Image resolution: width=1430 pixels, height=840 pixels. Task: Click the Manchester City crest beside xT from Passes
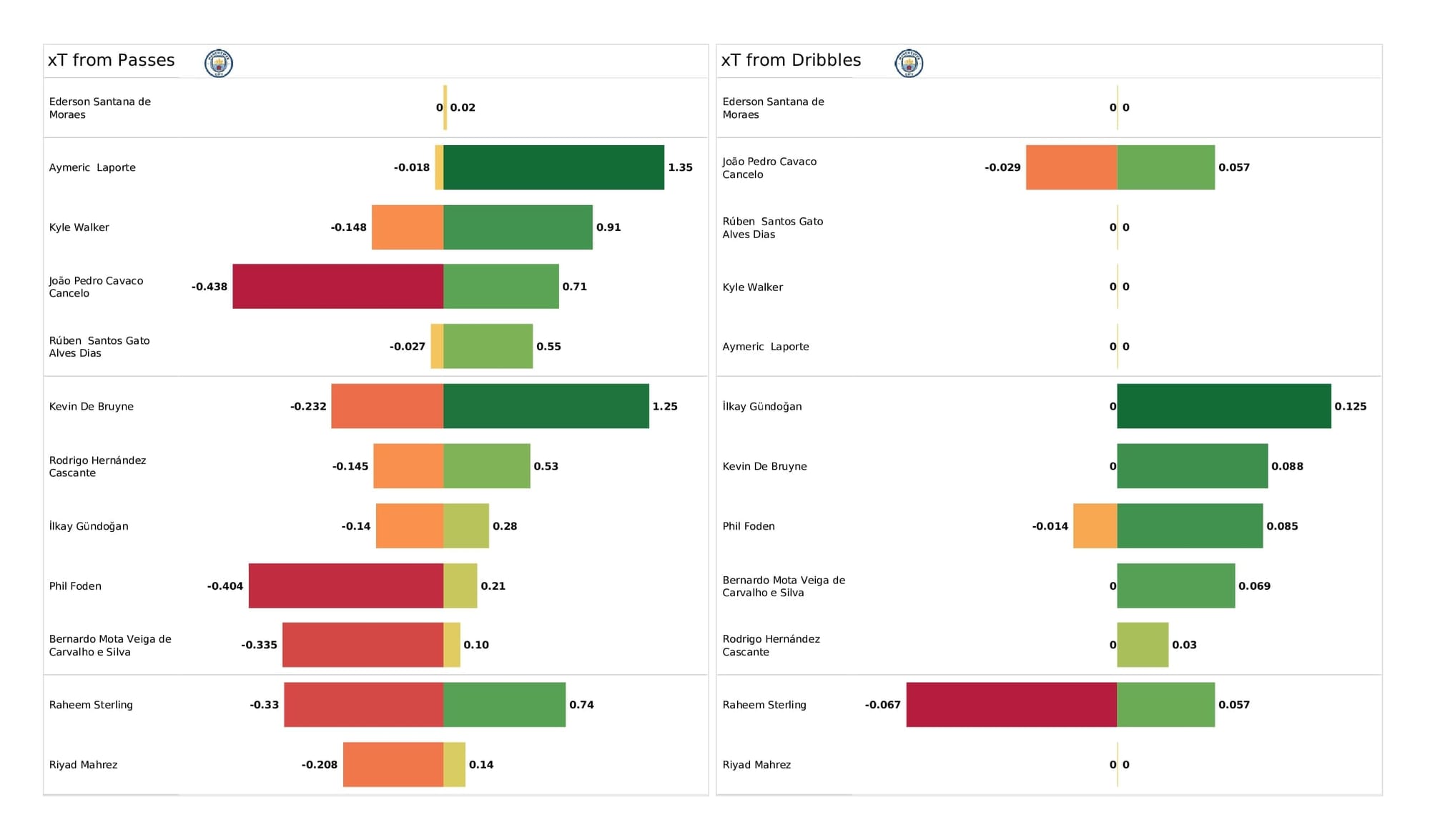click(x=219, y=63)
